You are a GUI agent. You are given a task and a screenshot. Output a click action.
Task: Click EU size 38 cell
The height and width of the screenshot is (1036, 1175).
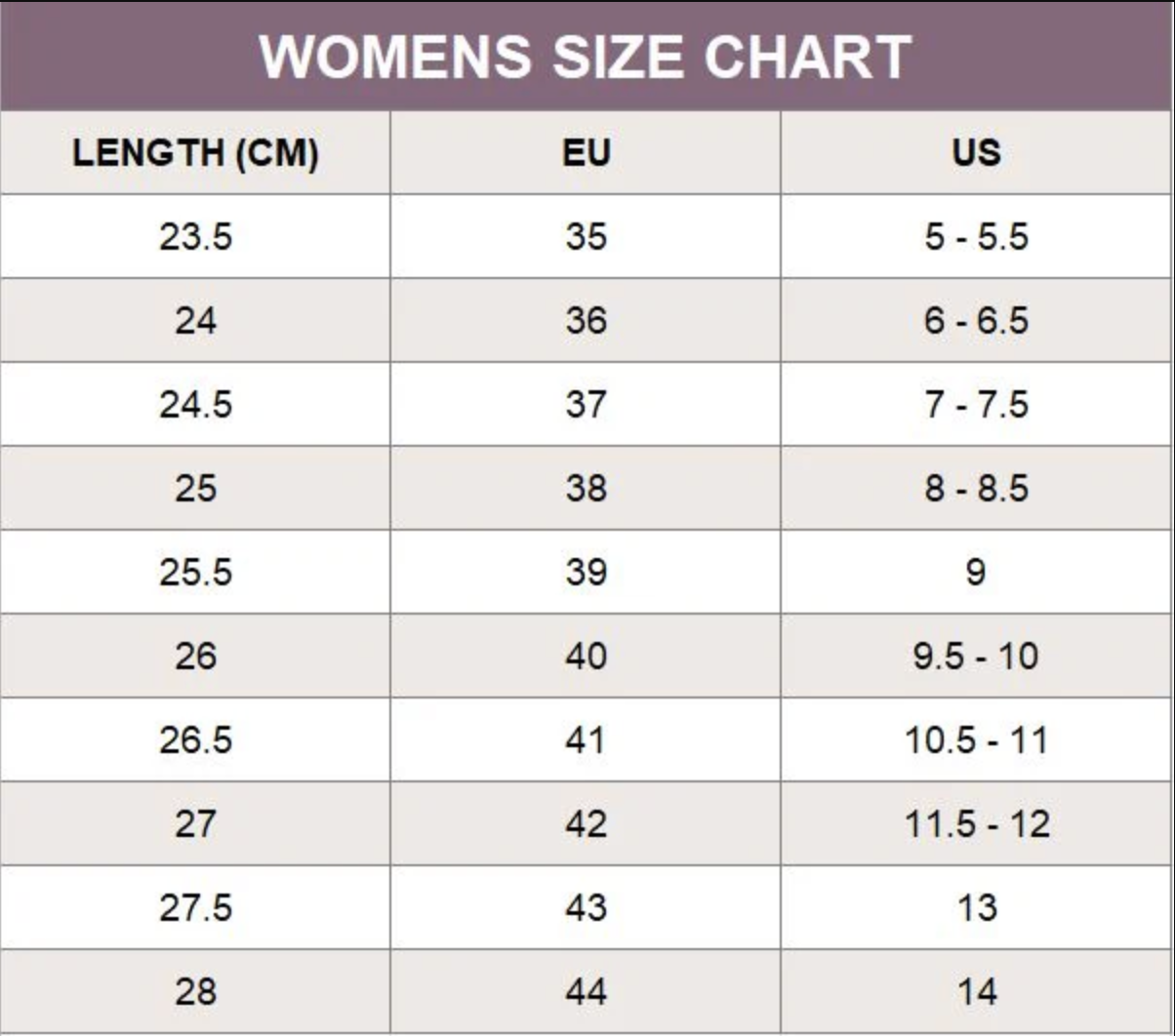586,489
